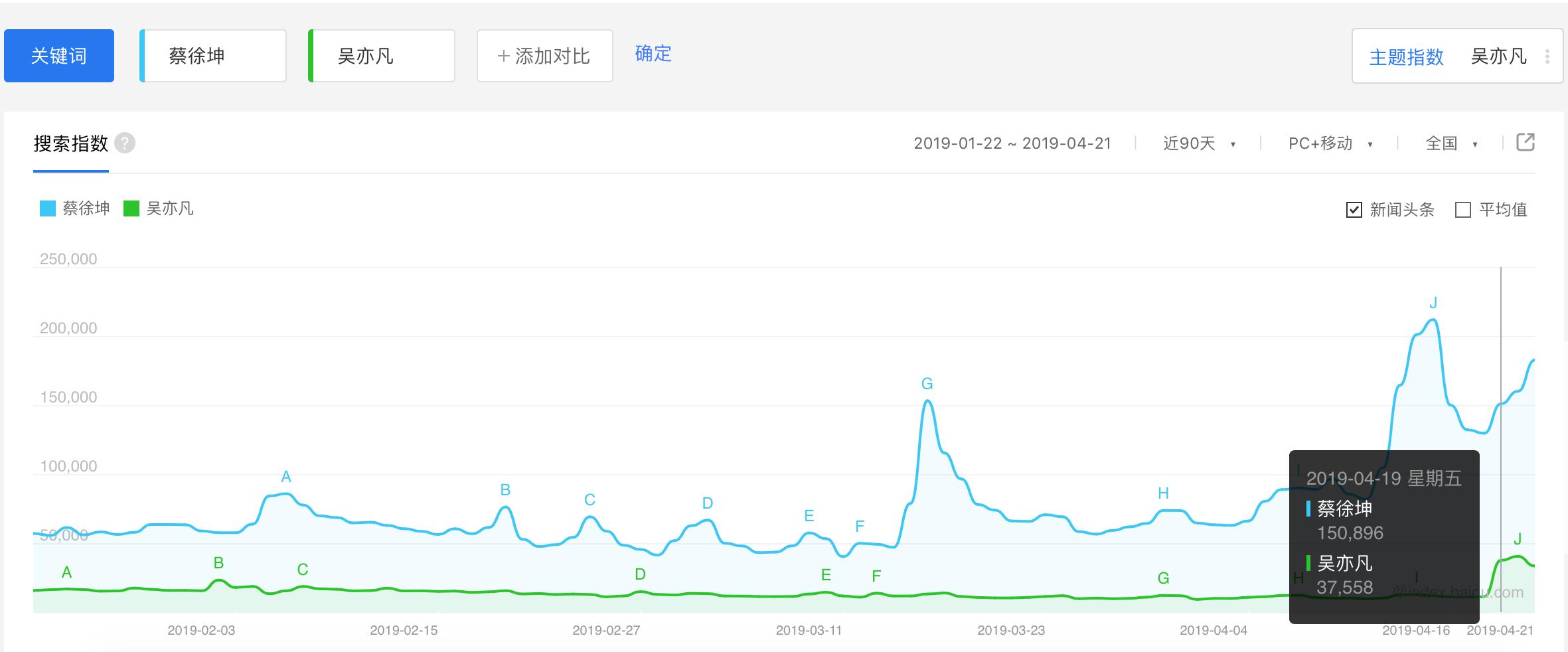Open the search index help question-mark icon
1568x652 pixels.
(125, 143)
